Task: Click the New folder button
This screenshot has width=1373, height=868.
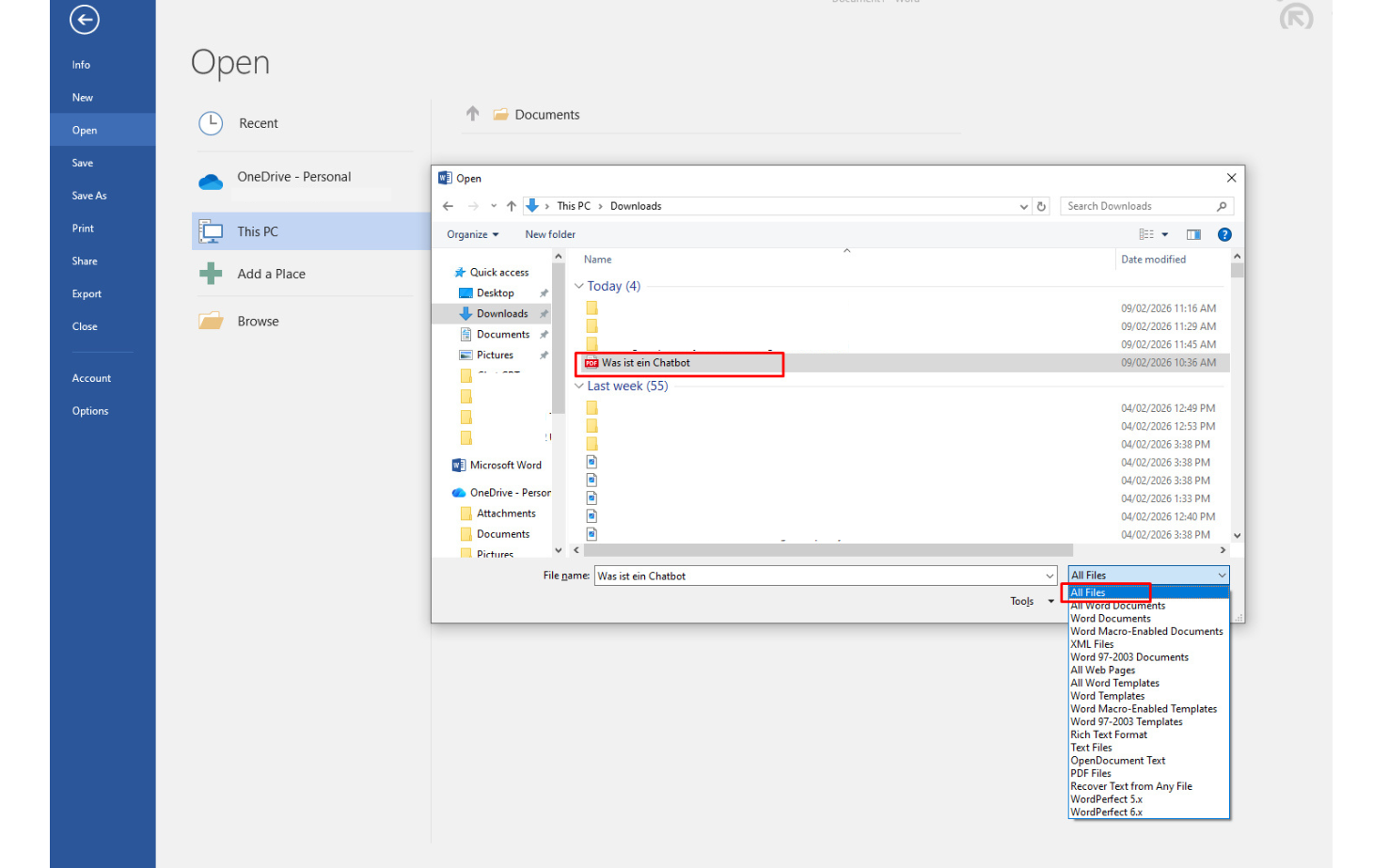Action: [x=550, y=234]
